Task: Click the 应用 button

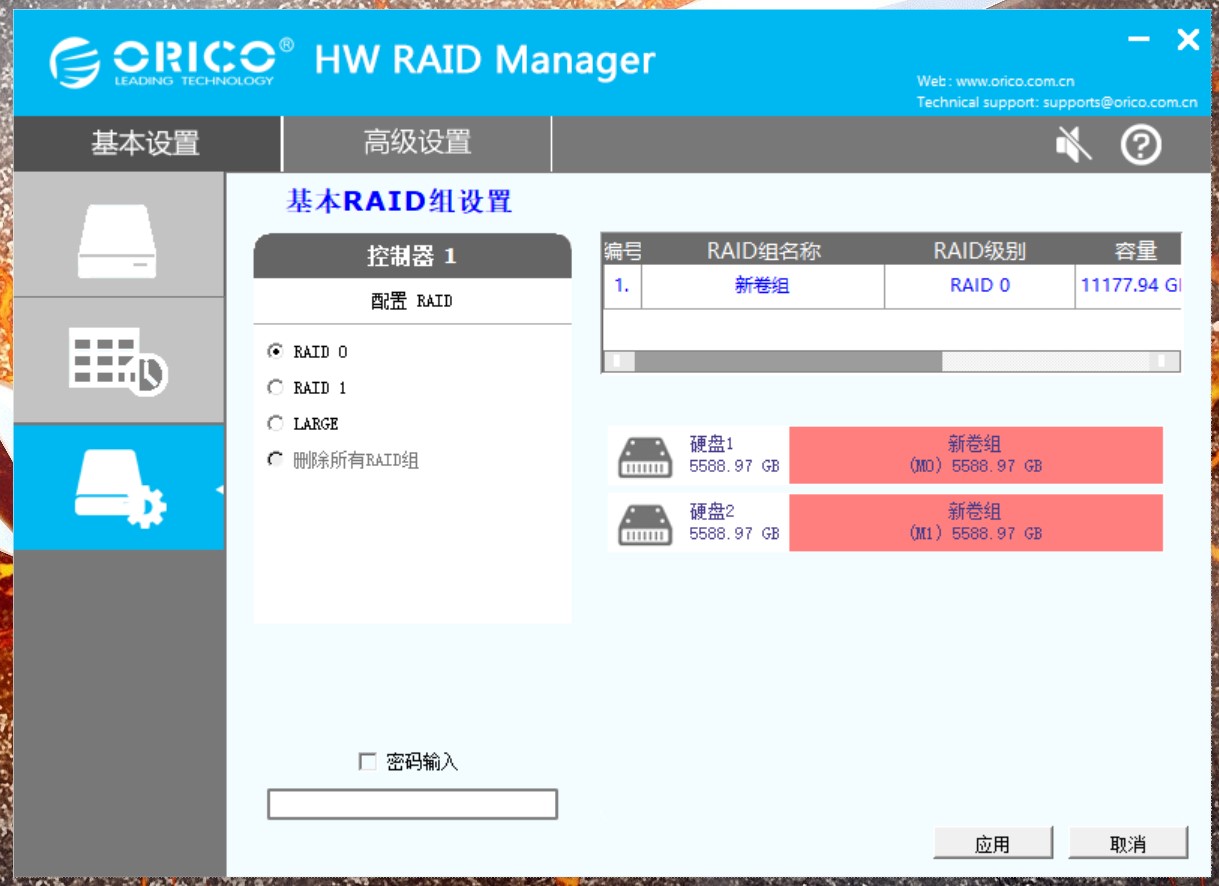Action: pyautogui.click(x=993, y=843)
